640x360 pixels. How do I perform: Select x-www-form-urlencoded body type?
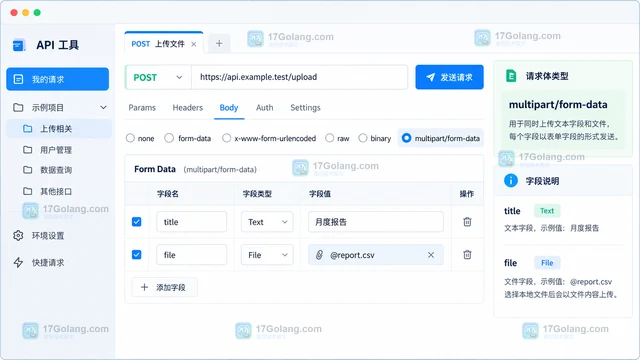pos(227,138)
